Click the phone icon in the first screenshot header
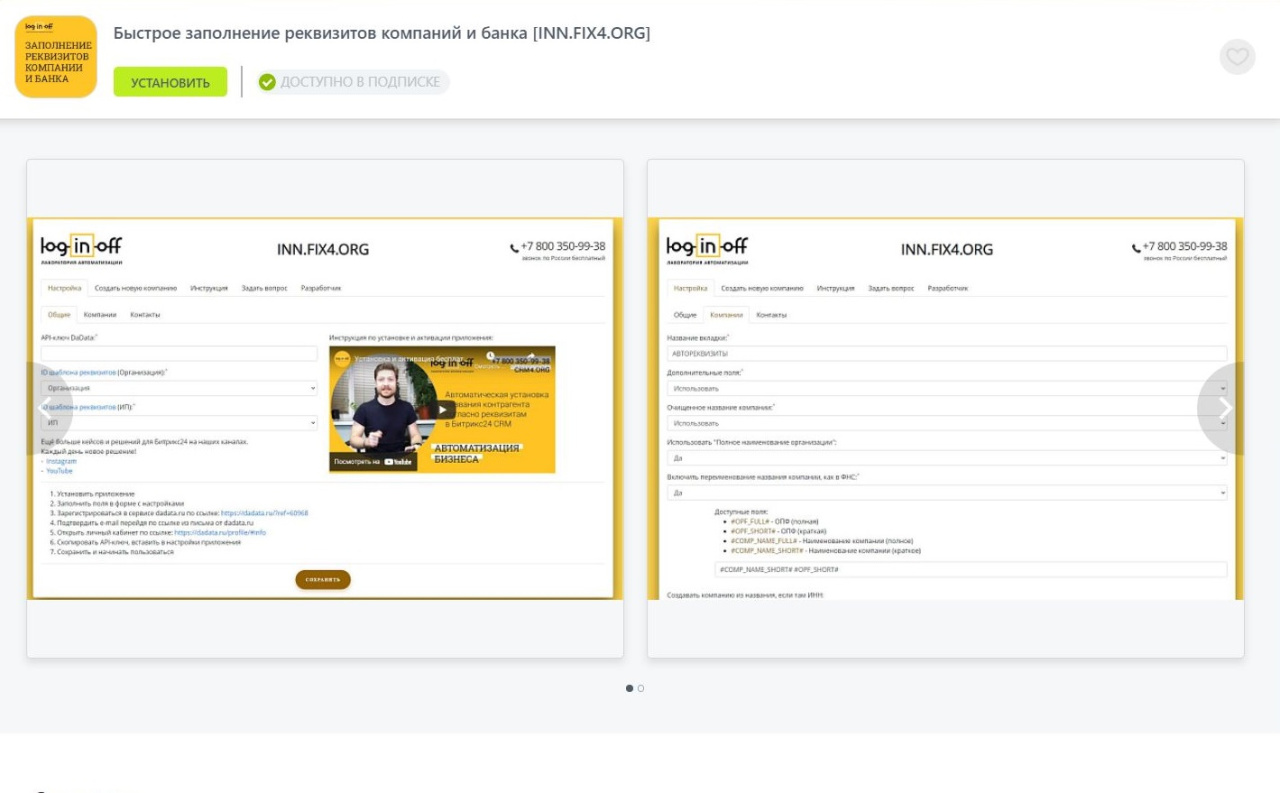This screenshot has height=793, width=1280. (x=514, y=248)
